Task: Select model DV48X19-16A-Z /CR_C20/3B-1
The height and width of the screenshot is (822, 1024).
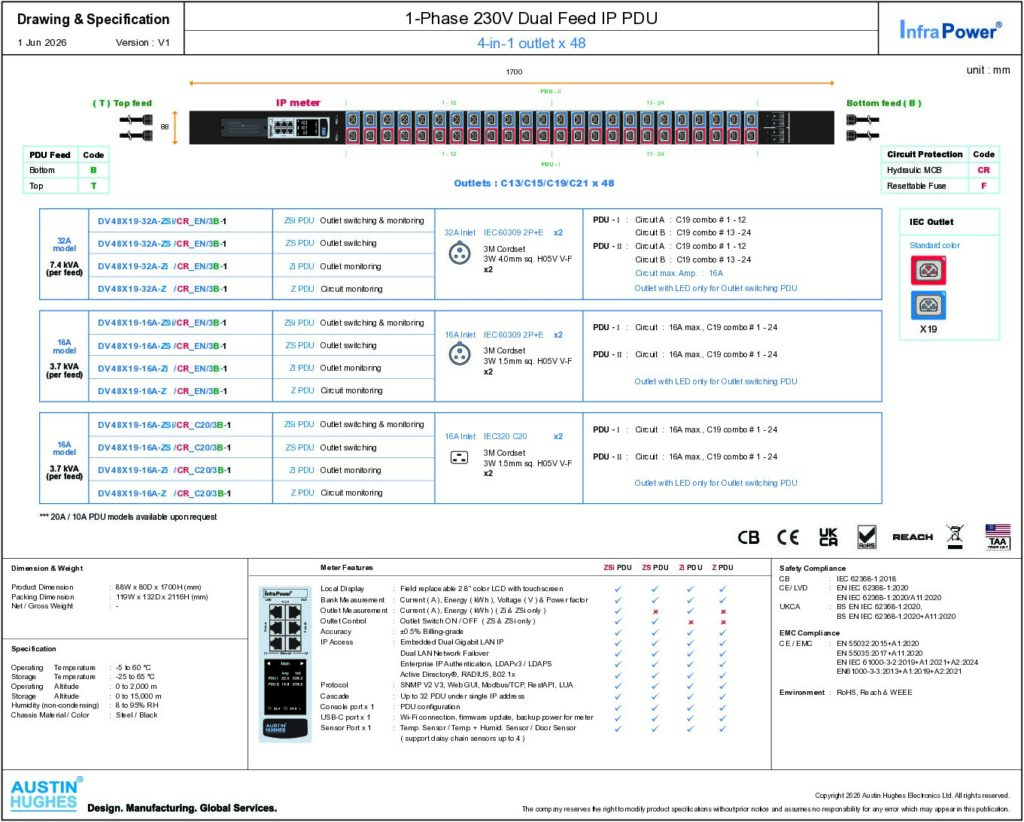Action: point(164,494)
